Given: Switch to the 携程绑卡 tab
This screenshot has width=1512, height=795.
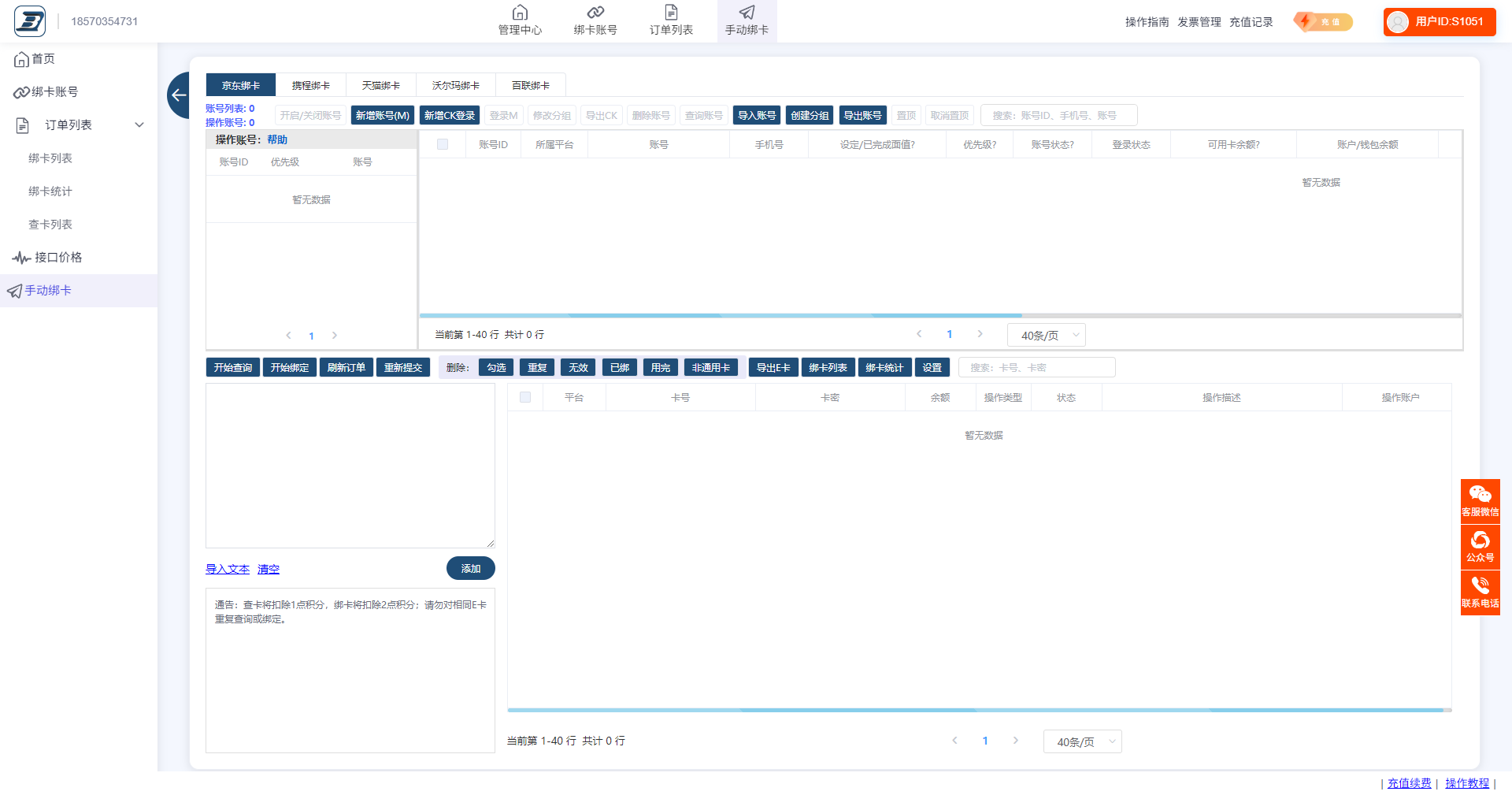Looking at the screenshot, I should (x=310, y=85).
